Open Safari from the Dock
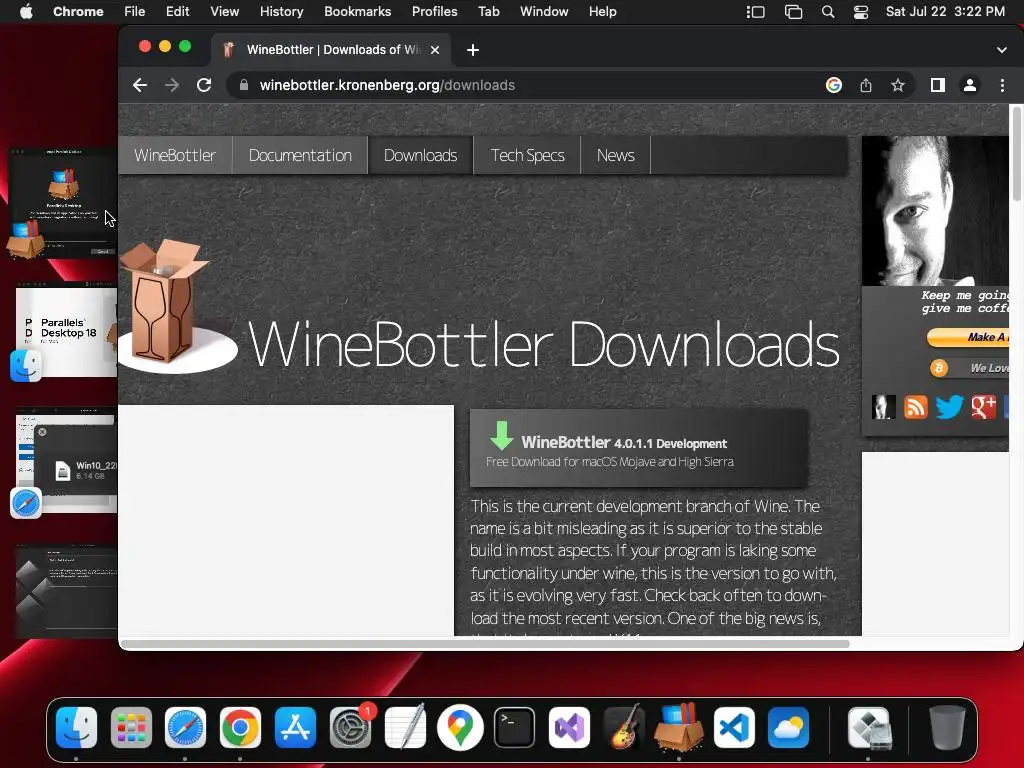 click(x=185, y=728)
